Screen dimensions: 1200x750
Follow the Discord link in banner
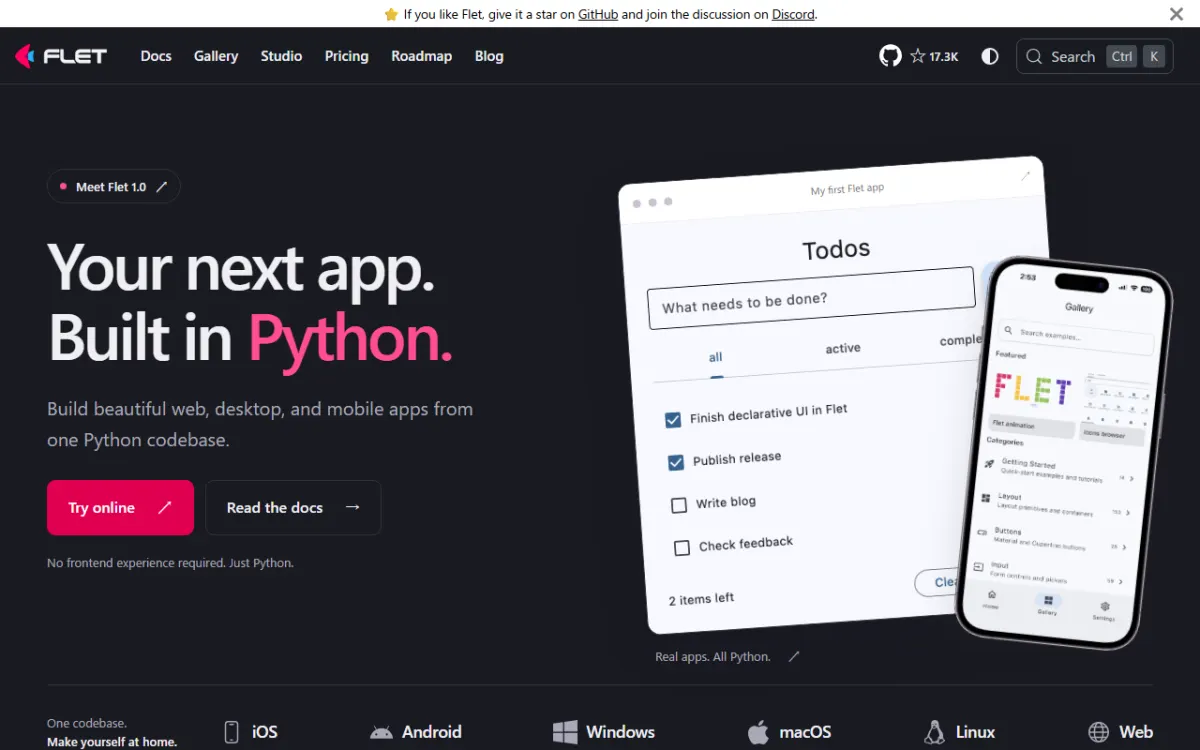[x=792, y=14]
